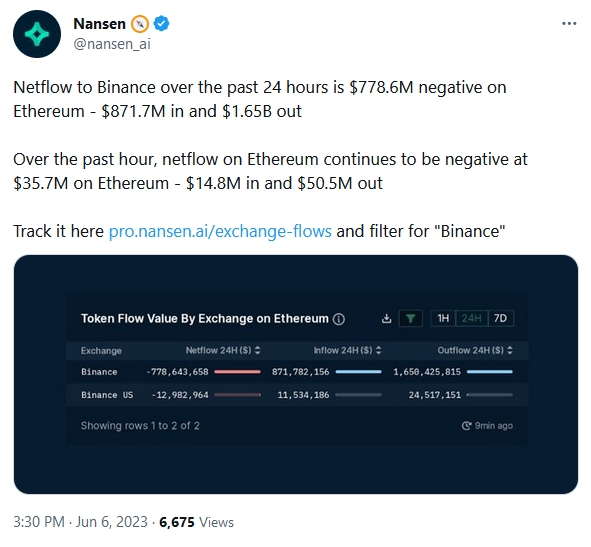591x547 pixels.
Task: Click the orange compass affiliate badge
Action: click(140, 24)
